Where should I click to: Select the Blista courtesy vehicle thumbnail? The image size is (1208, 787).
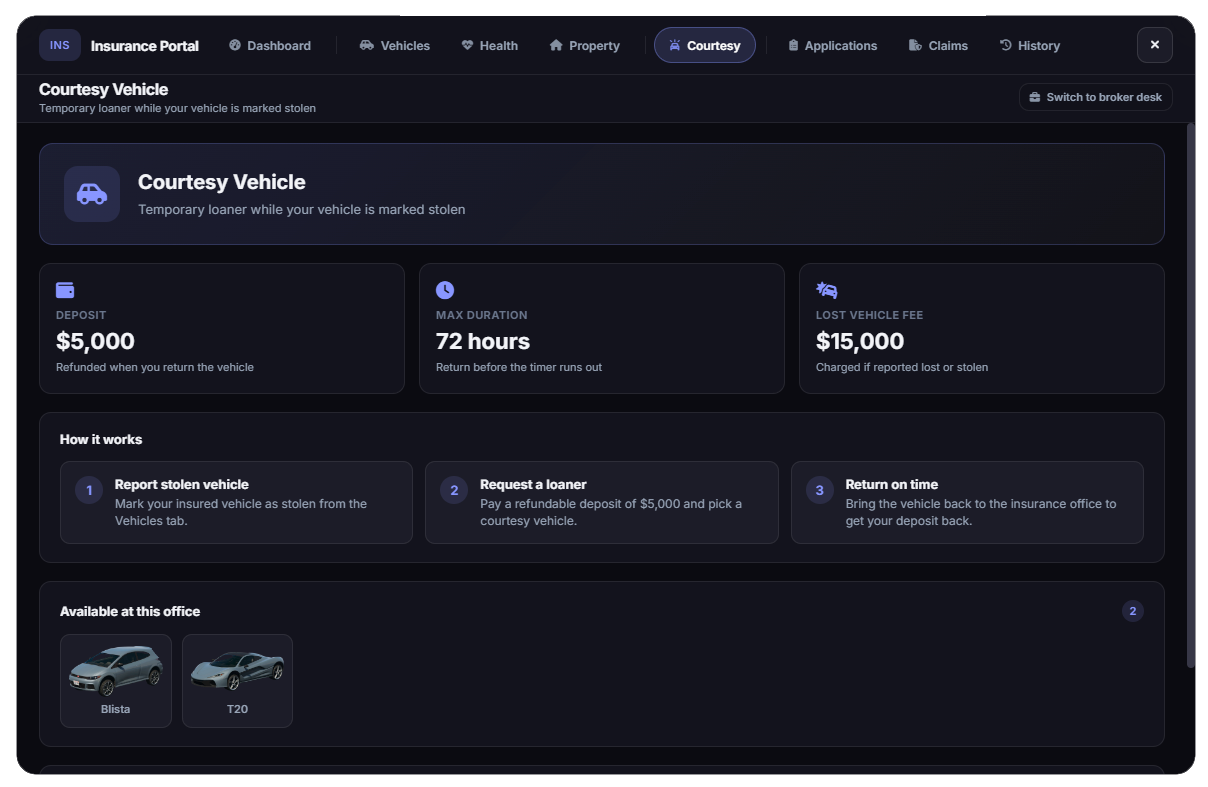[116, 681]
